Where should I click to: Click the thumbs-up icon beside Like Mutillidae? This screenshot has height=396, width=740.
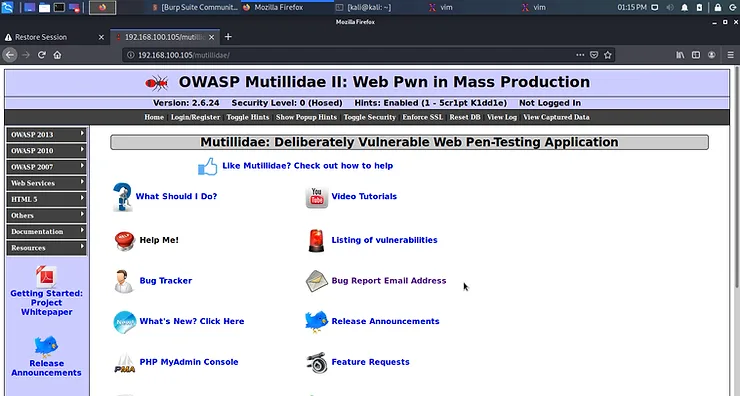[208, 166]
